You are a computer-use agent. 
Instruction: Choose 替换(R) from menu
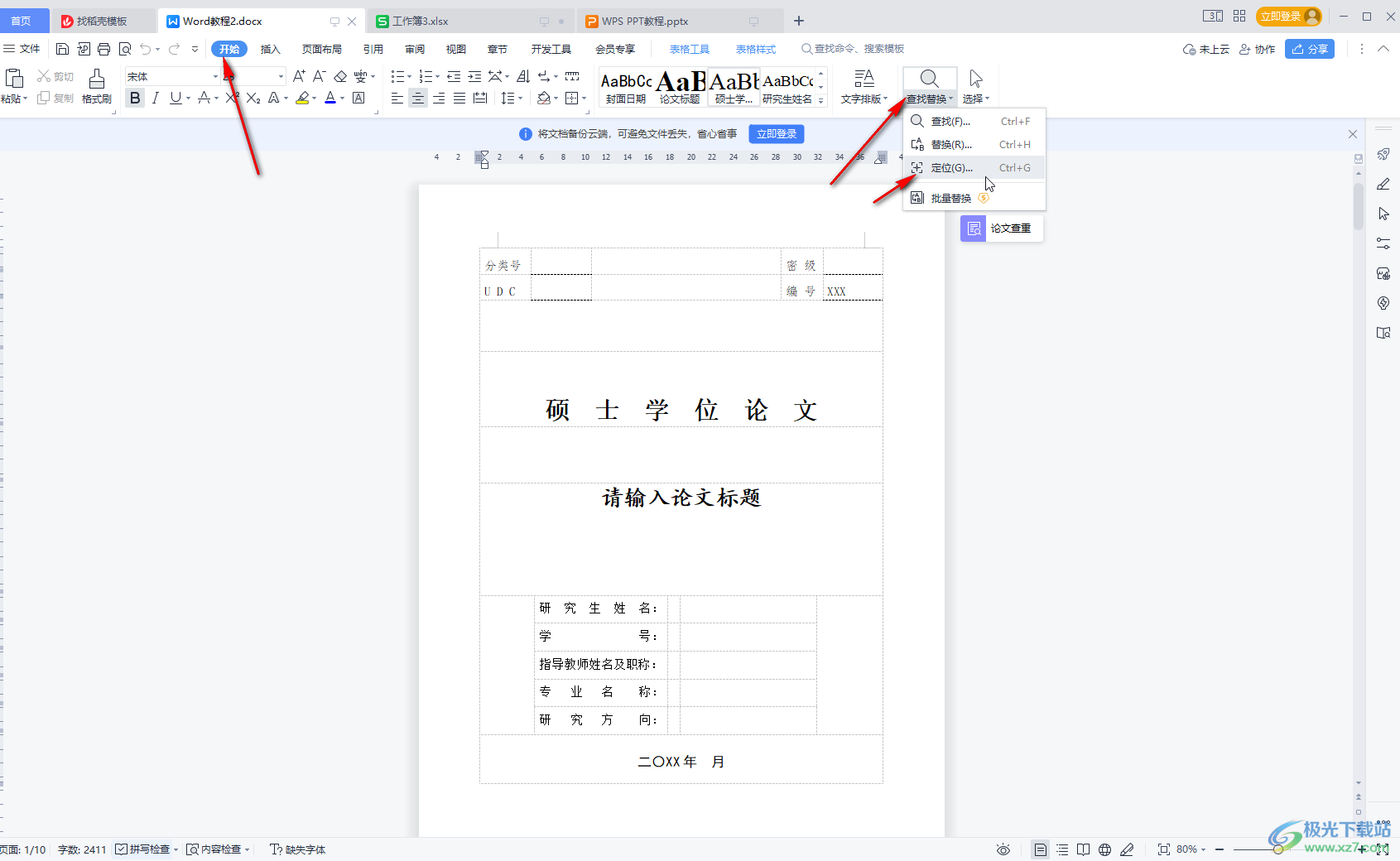pos(974,145)
